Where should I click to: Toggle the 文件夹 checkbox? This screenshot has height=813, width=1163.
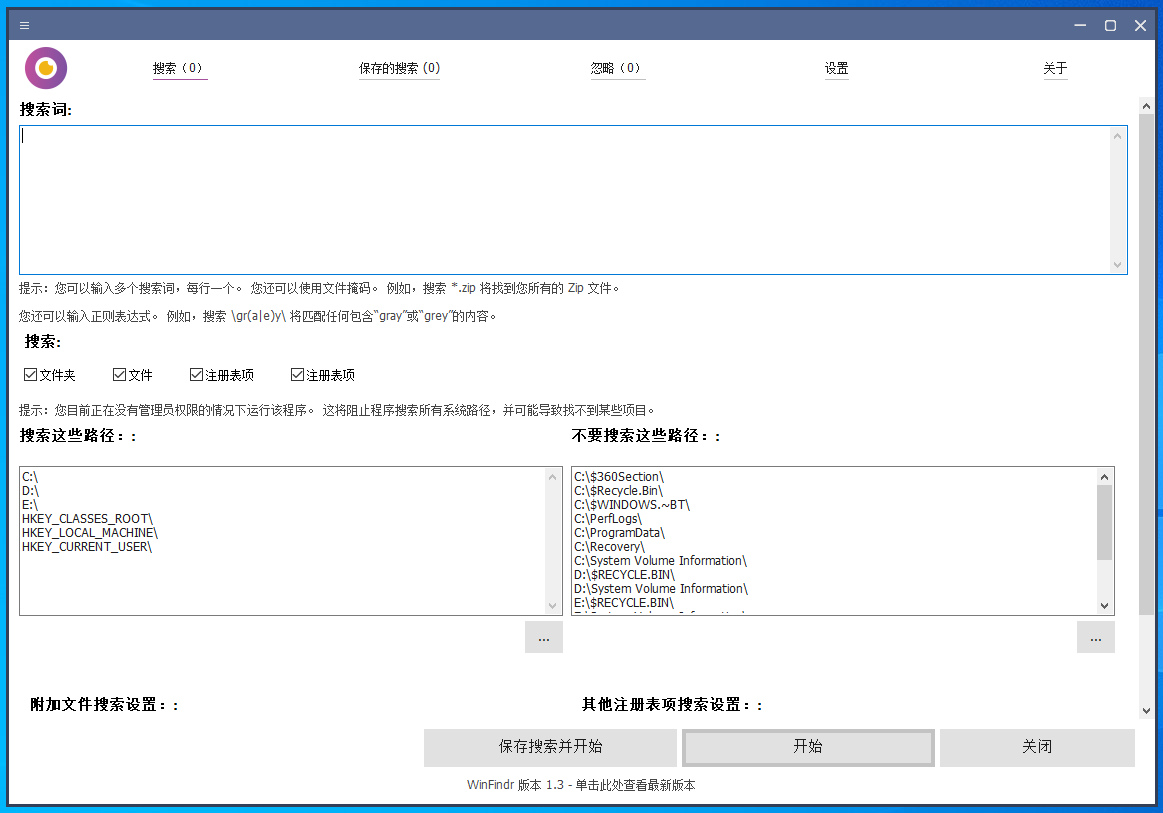coord(30,375)
